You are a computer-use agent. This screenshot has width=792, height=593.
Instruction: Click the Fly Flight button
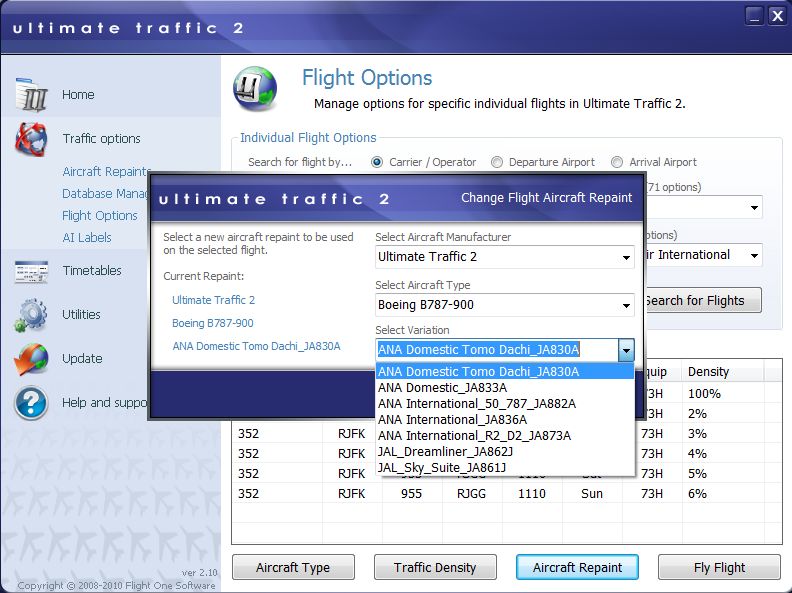coord(719,567)
